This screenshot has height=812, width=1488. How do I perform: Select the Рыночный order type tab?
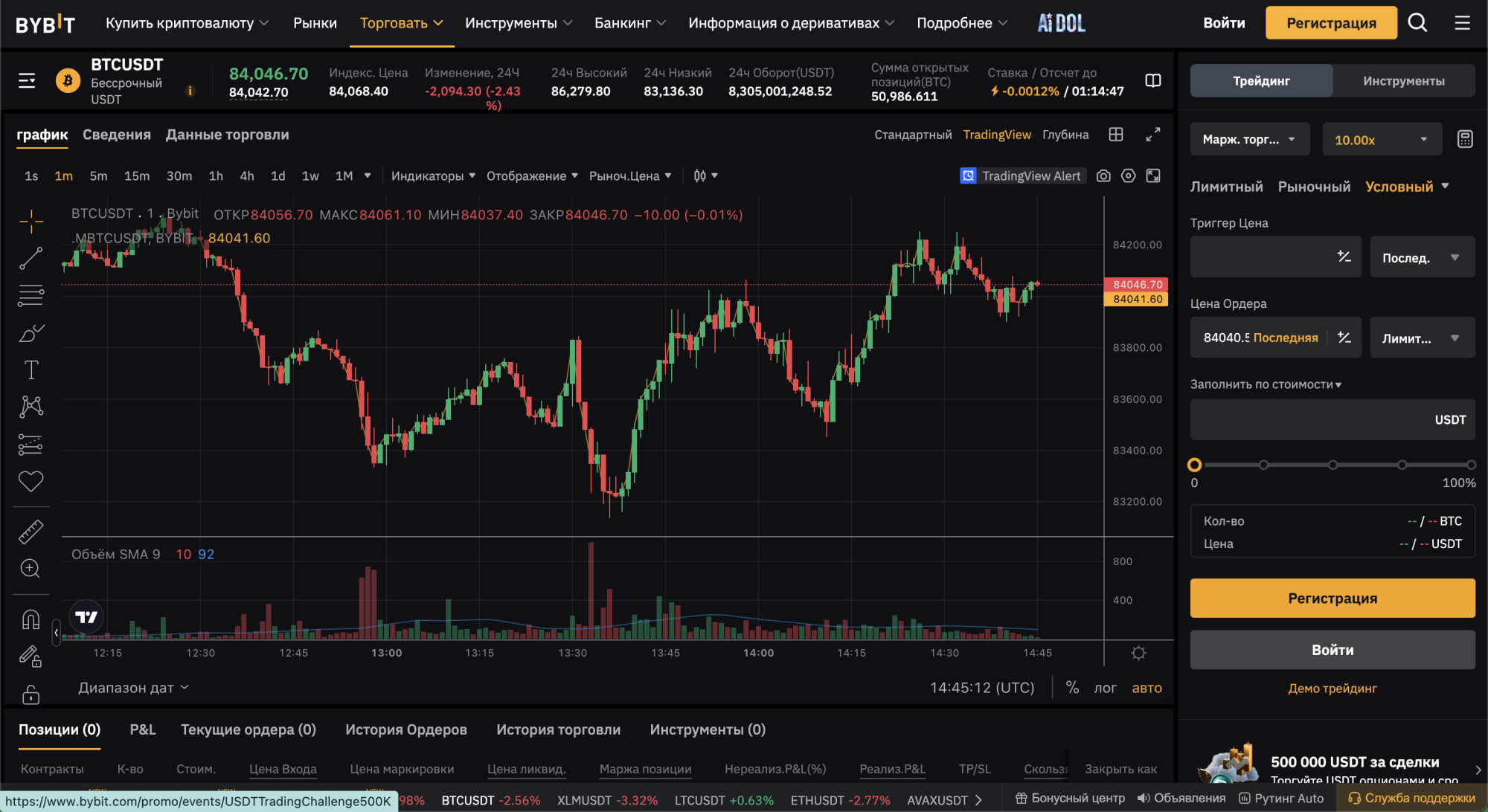click(1314, 187)
